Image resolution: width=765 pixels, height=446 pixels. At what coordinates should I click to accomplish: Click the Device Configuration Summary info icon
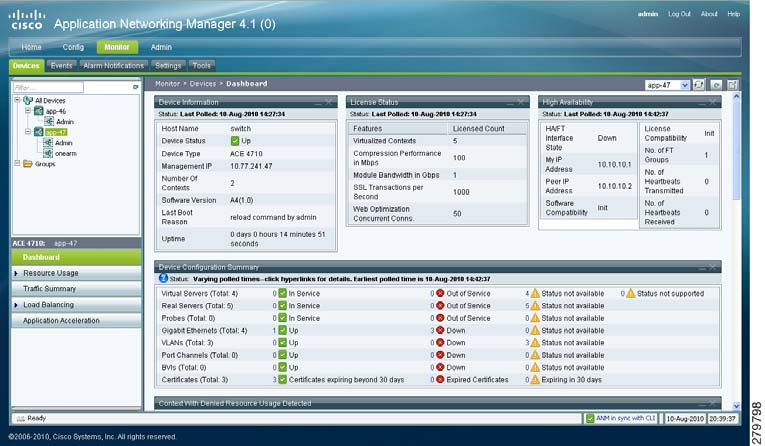coord(163,278)
